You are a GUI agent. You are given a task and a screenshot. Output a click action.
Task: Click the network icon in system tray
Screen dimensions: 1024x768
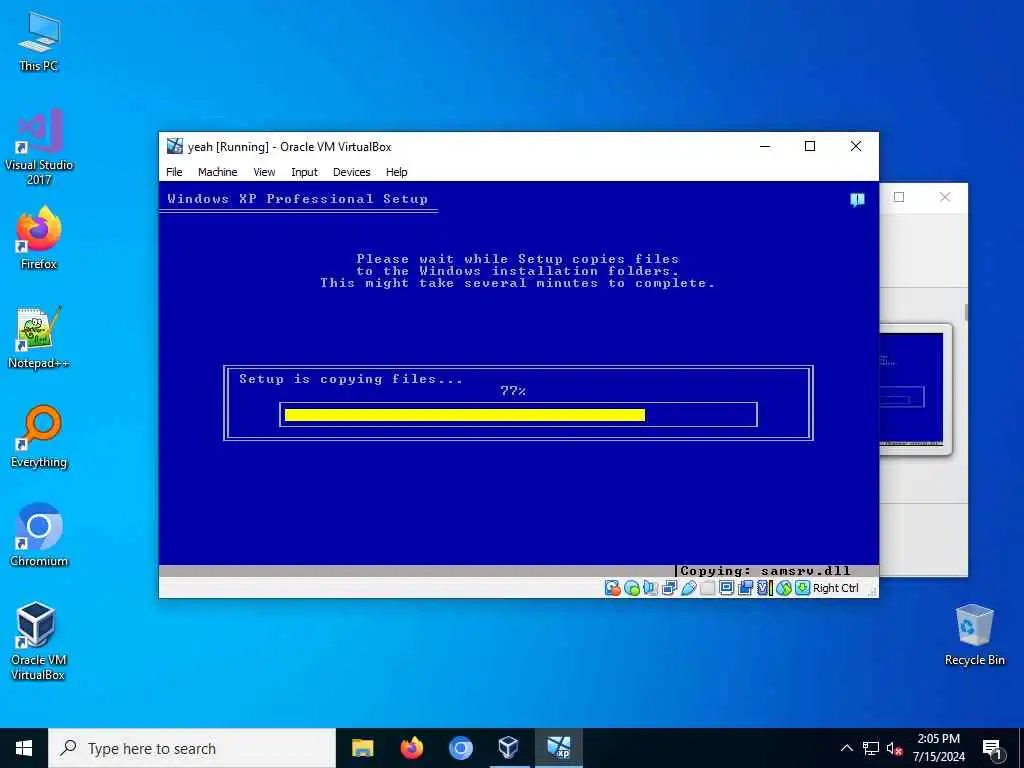[x=871, y=748]
